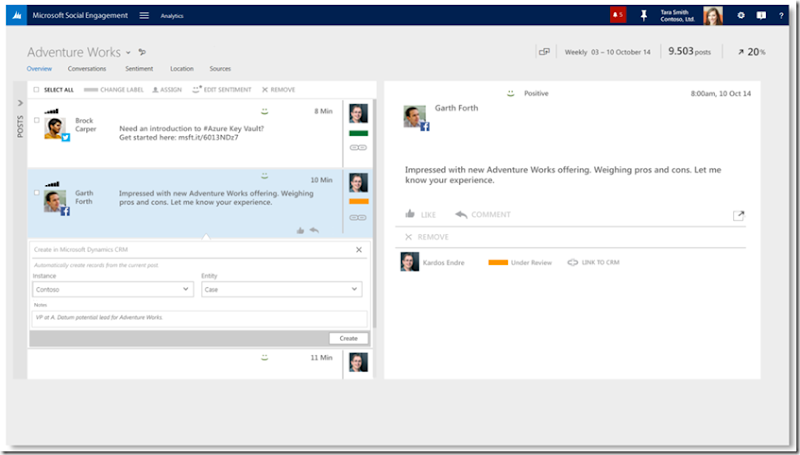Image resolution: width=800 pixels, height=455 pixels.
Task: Open post in external window icon
Action: [738, 216]
